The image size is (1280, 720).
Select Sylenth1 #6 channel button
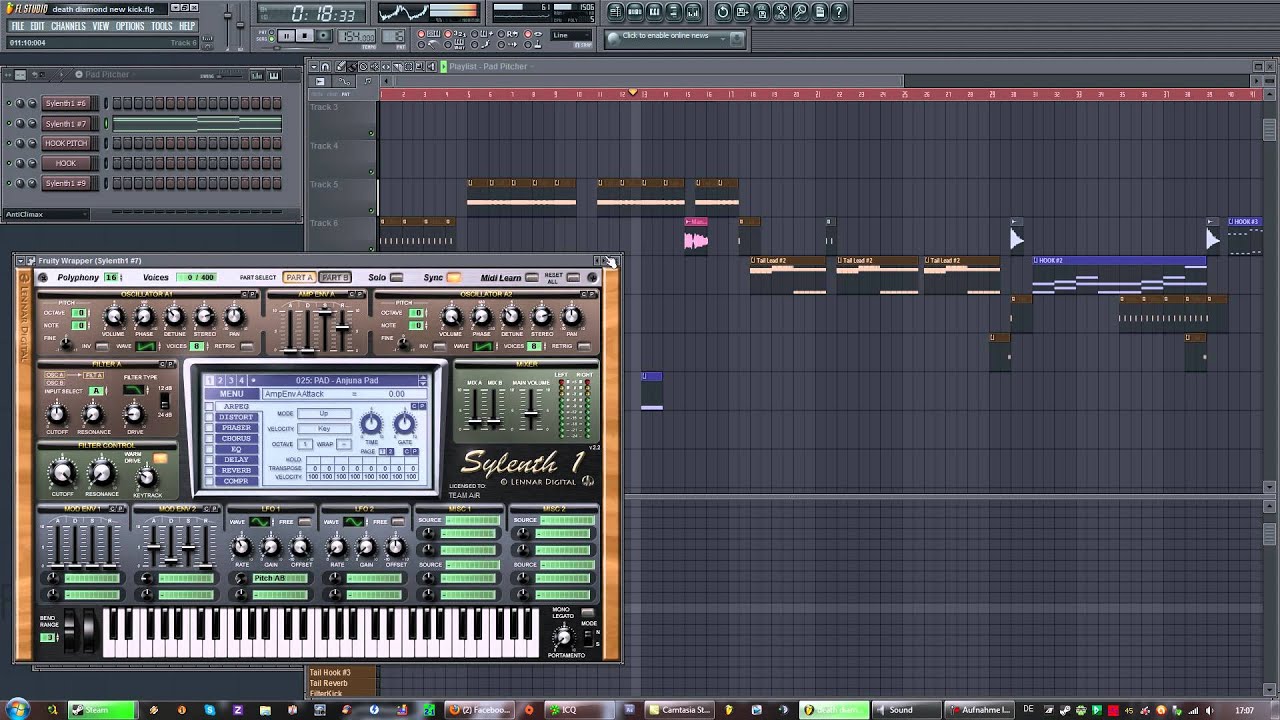[x=66, y=103]
